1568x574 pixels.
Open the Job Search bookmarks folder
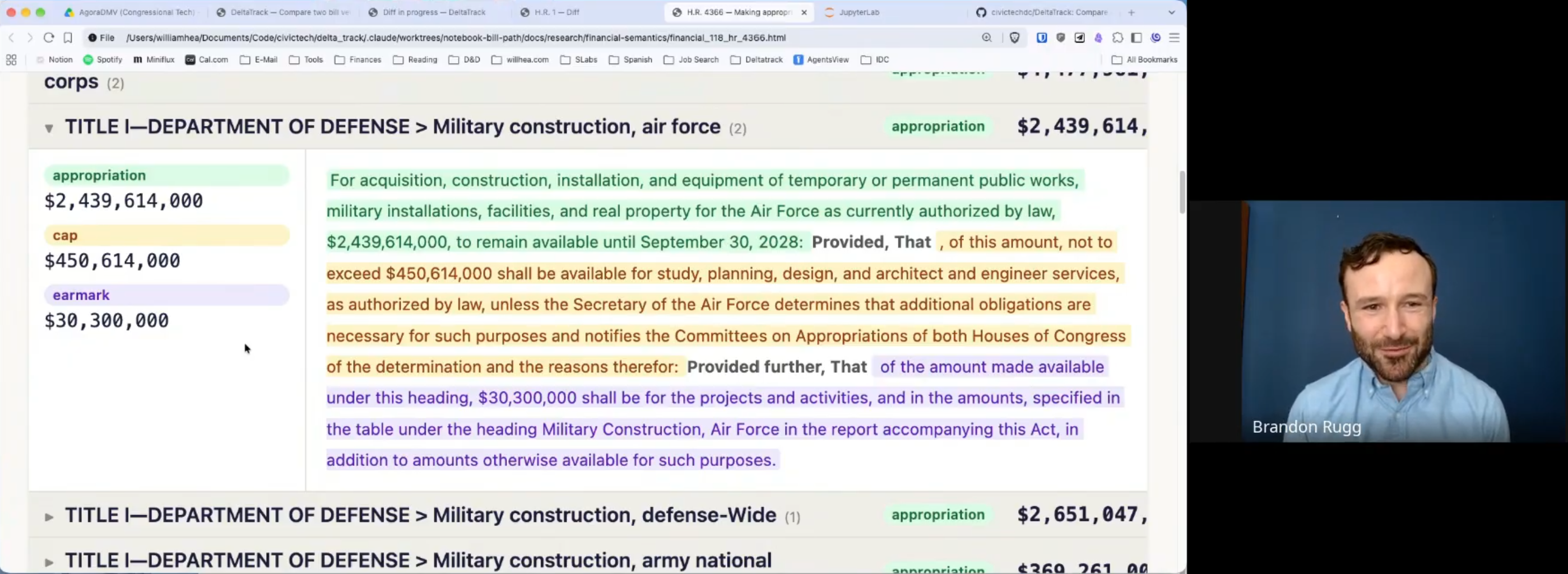click(x=692, y=59)
